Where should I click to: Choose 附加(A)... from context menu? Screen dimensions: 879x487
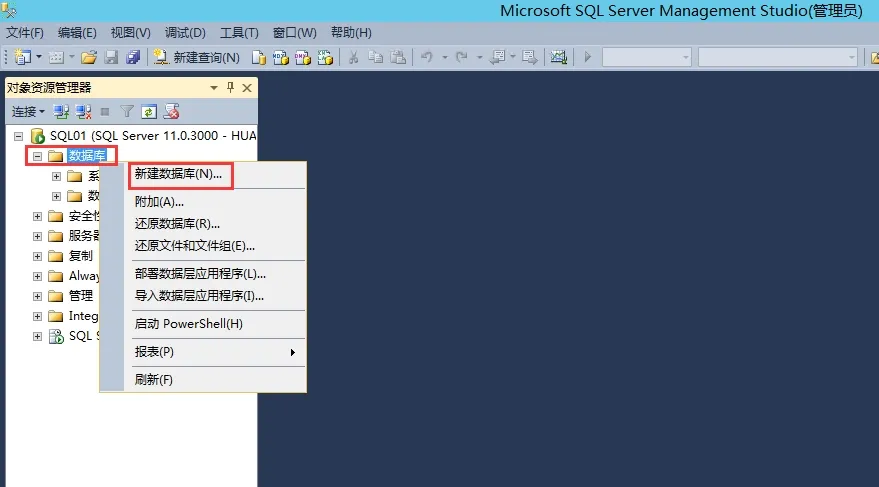159,202
